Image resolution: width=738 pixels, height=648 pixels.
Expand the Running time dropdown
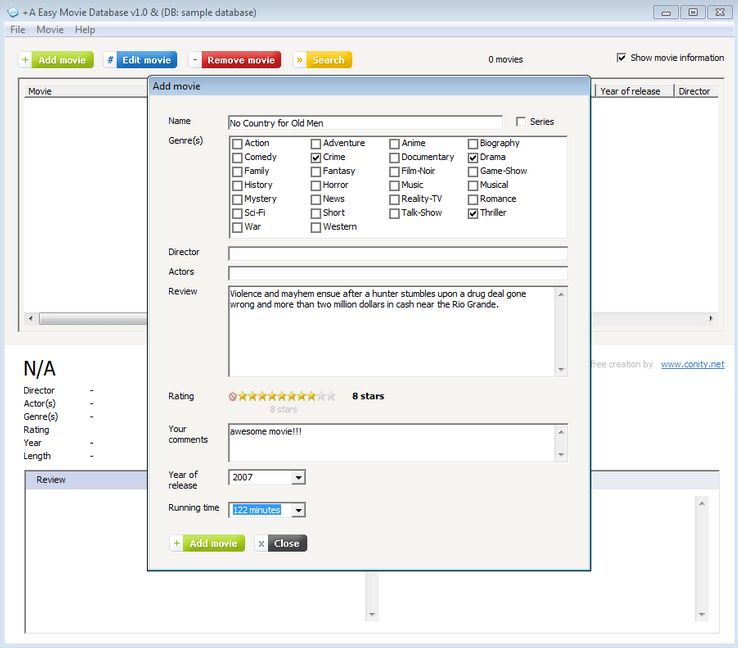tap(298, 510)
